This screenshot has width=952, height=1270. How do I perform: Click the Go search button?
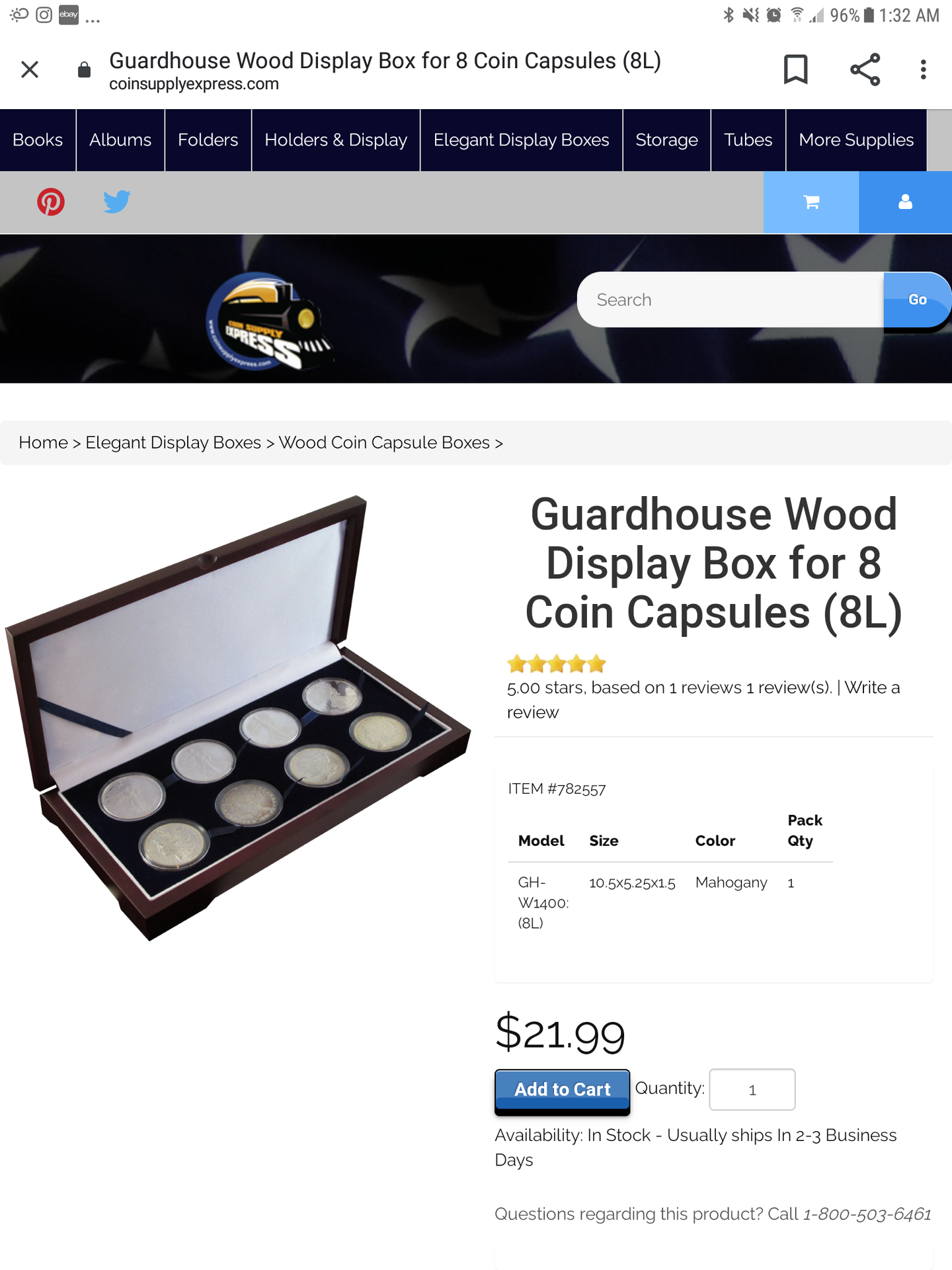(917, 300)
